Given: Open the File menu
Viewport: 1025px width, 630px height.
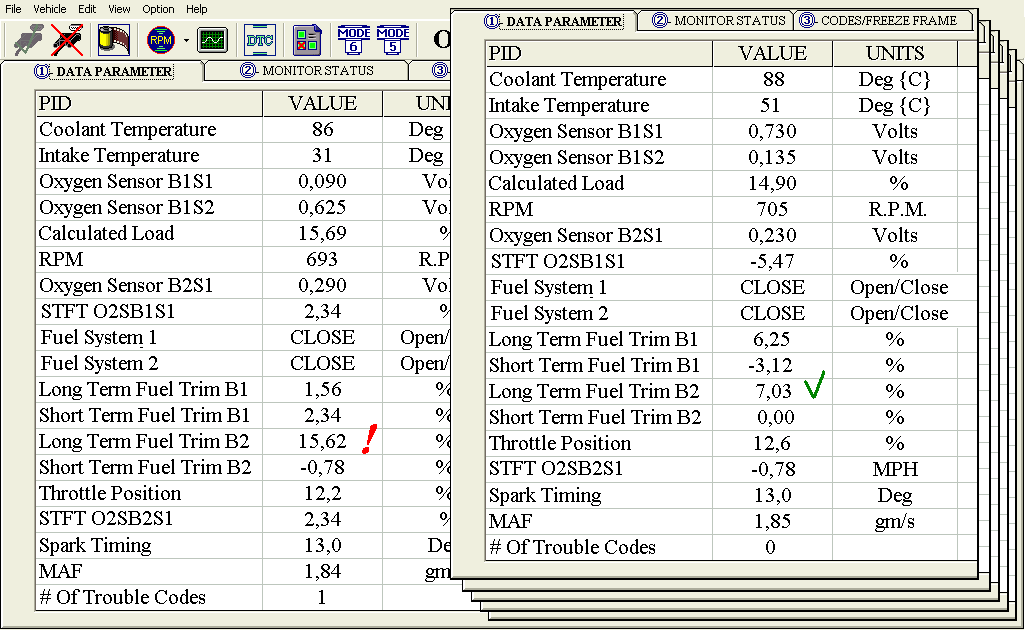Looking at the screenshot, I should click(13, 9).
